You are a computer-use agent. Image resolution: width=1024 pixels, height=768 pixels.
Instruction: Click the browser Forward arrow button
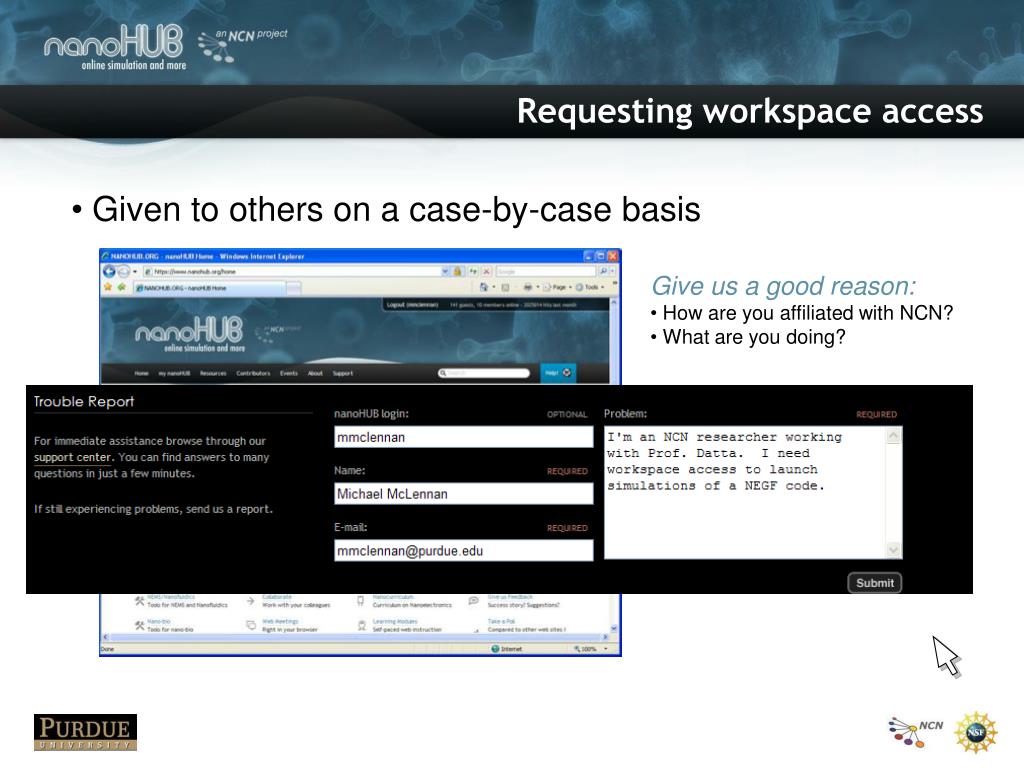pos(123,272)
